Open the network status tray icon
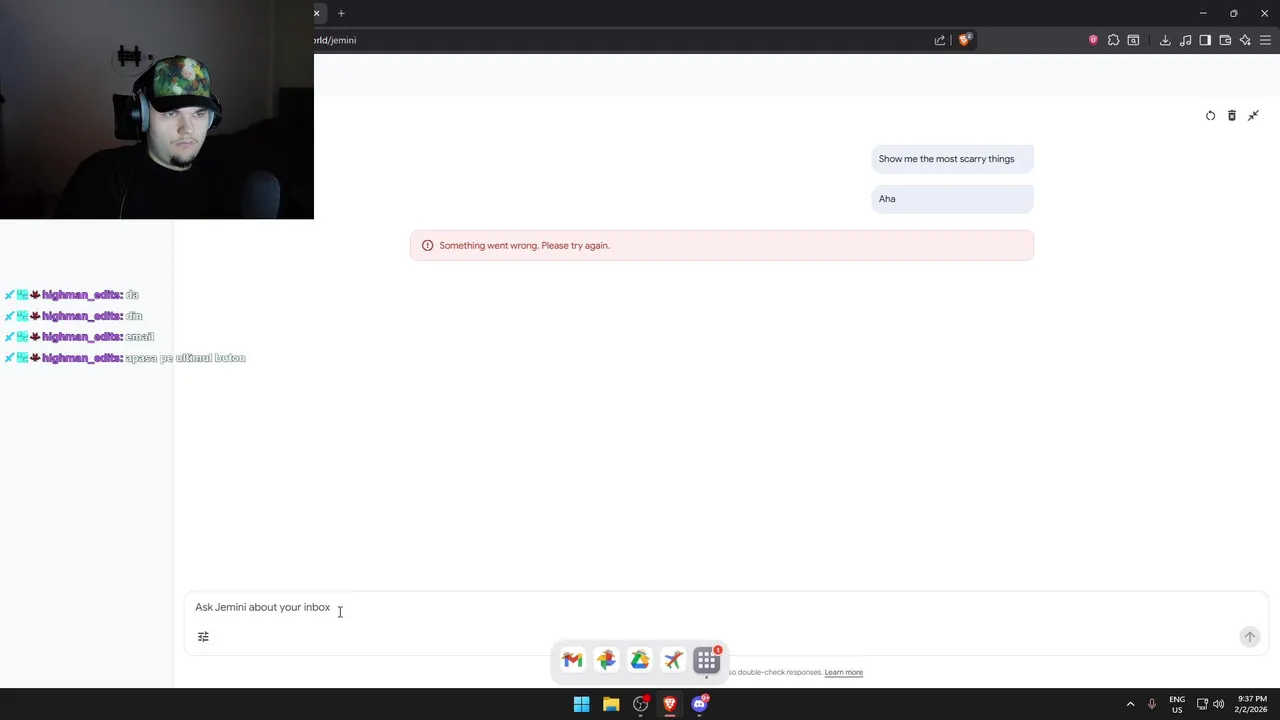1280x720 pixels. [x=1202, y=704]
